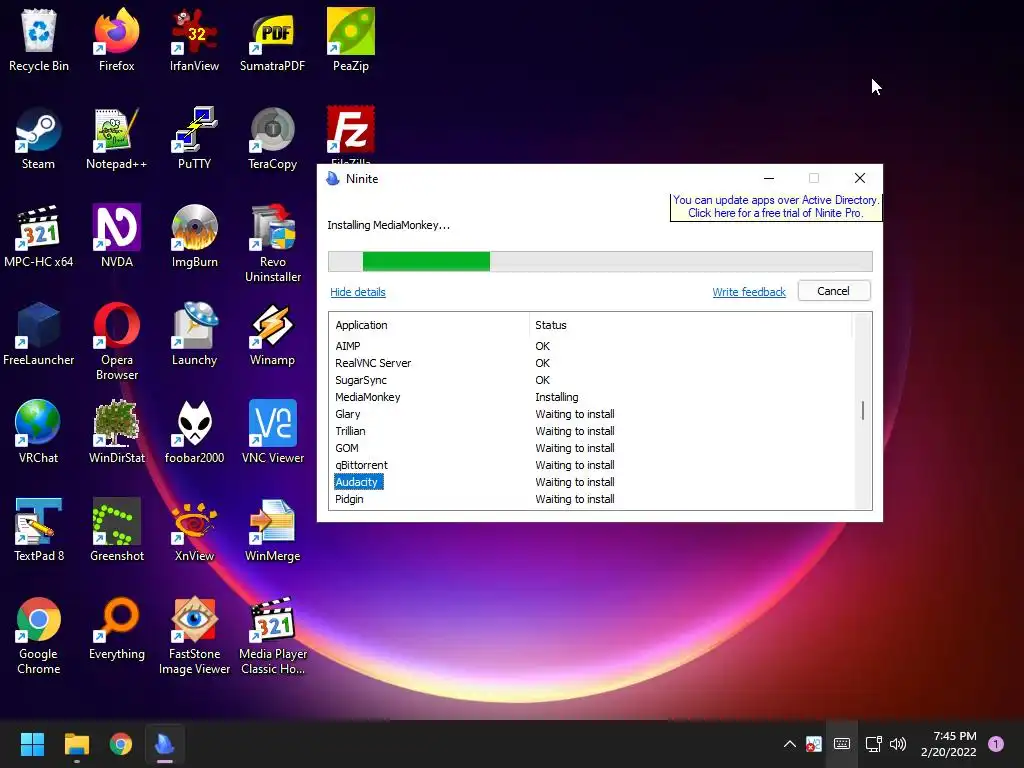Click the FreeLauncher desktop icon
Image resolution: width=1024 pixels, height=768 pixels.
pyautogui.click(x=39, y=334)
